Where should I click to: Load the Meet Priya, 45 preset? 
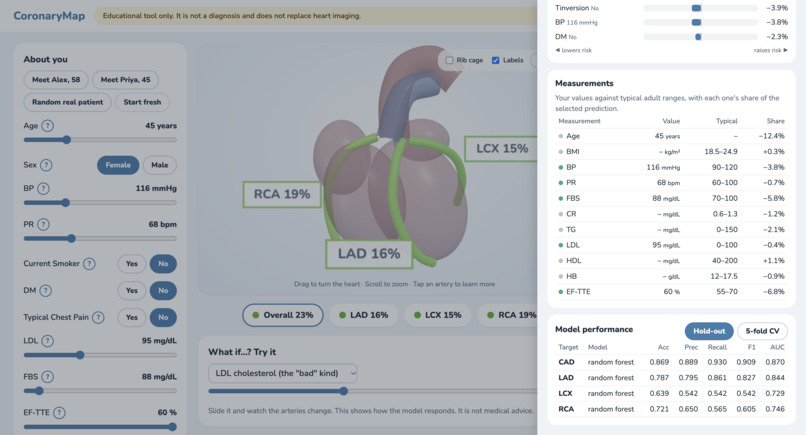pos(125,80)
